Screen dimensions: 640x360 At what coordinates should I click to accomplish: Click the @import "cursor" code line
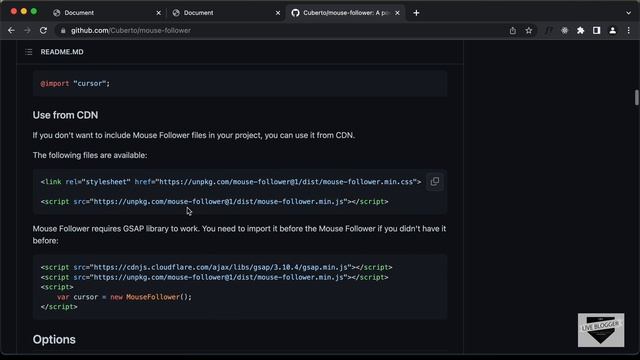[75, 83]
